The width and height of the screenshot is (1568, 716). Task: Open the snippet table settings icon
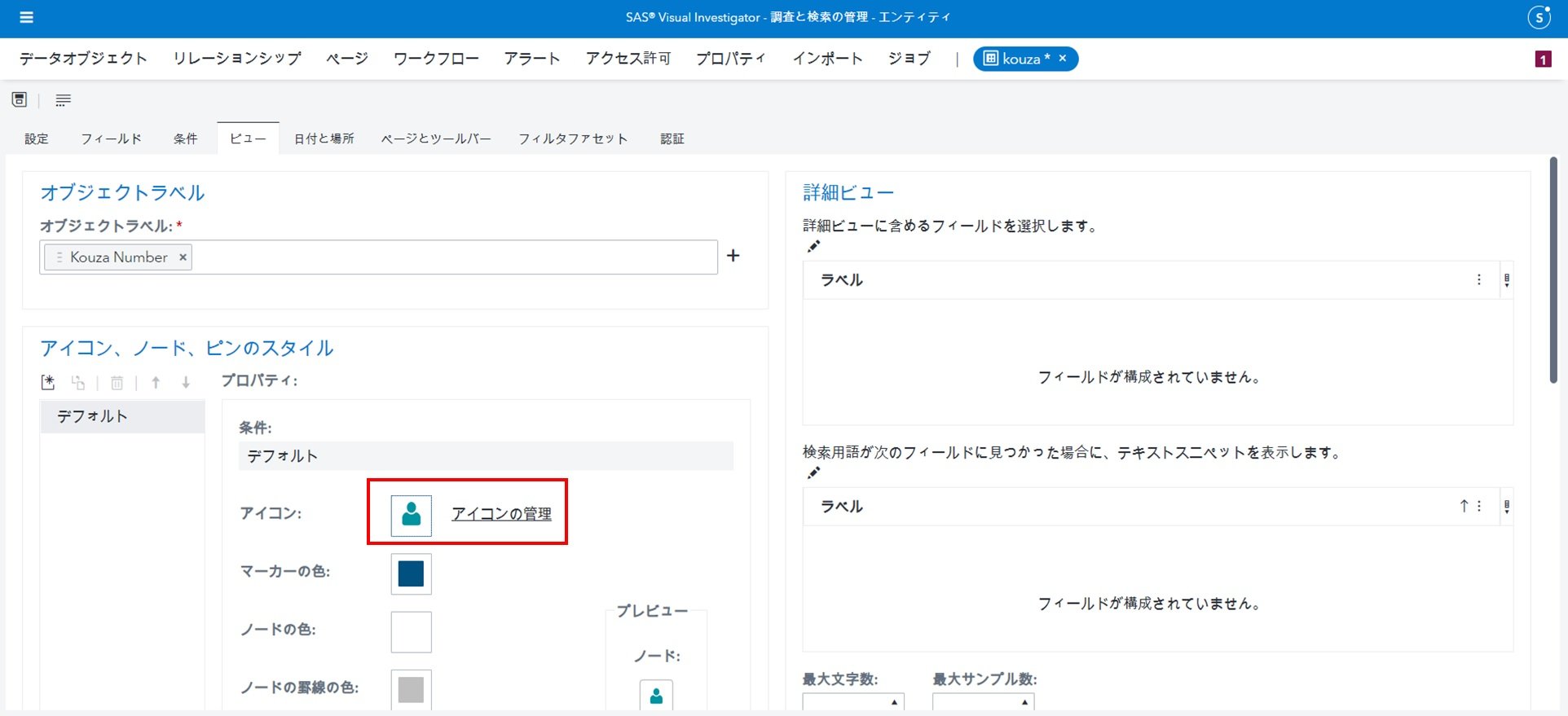tap(1507, 507)
